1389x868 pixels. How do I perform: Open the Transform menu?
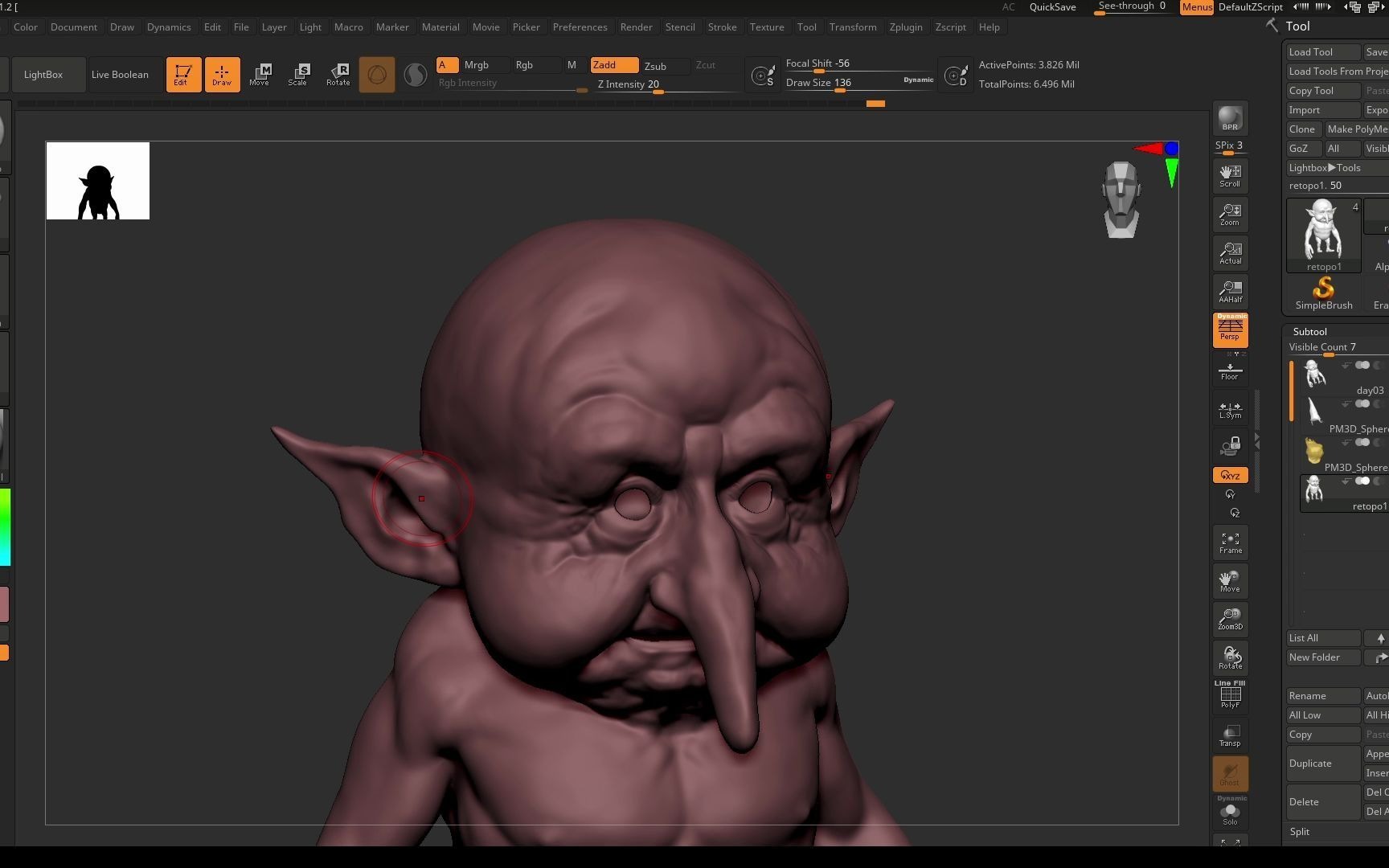(x=853, y=27)
